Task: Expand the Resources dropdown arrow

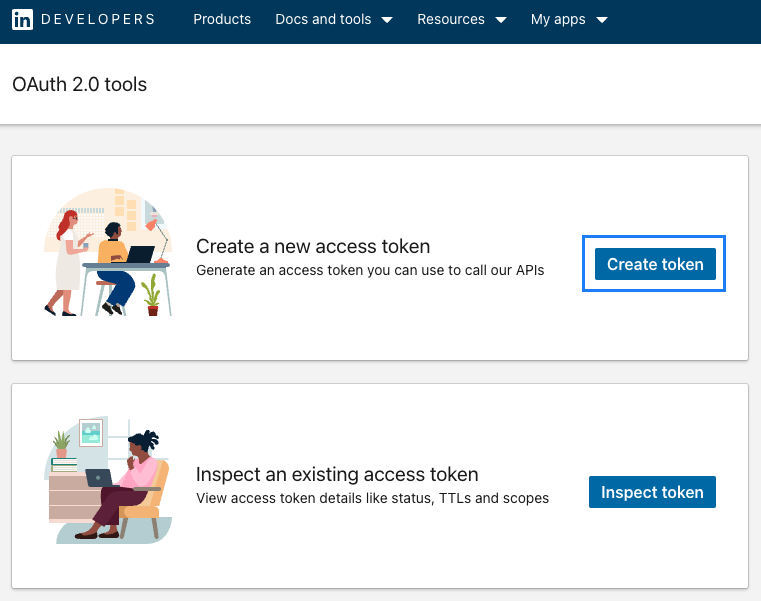Action: pos(501,20)
